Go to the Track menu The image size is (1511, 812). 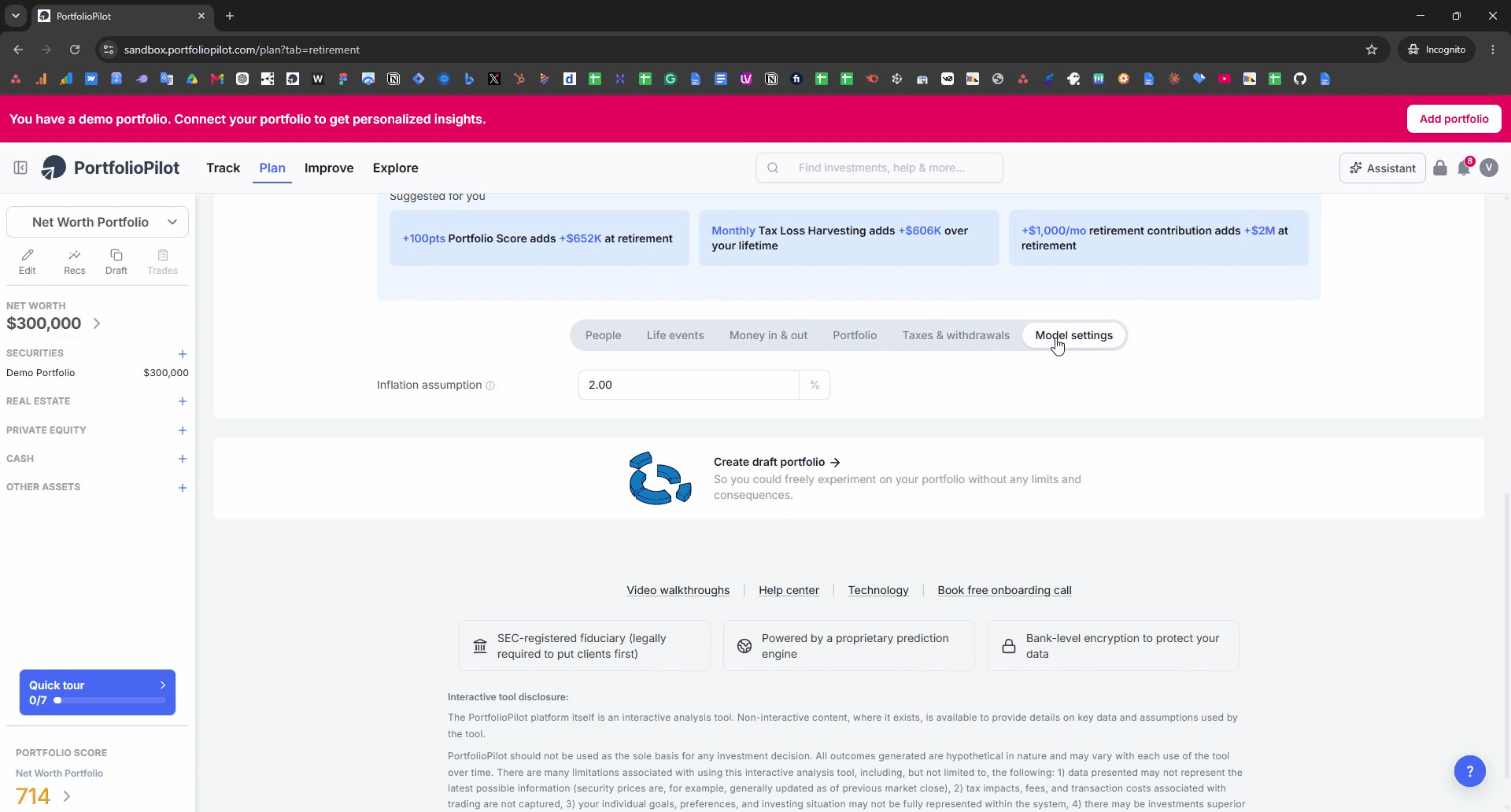click(224, 168)
